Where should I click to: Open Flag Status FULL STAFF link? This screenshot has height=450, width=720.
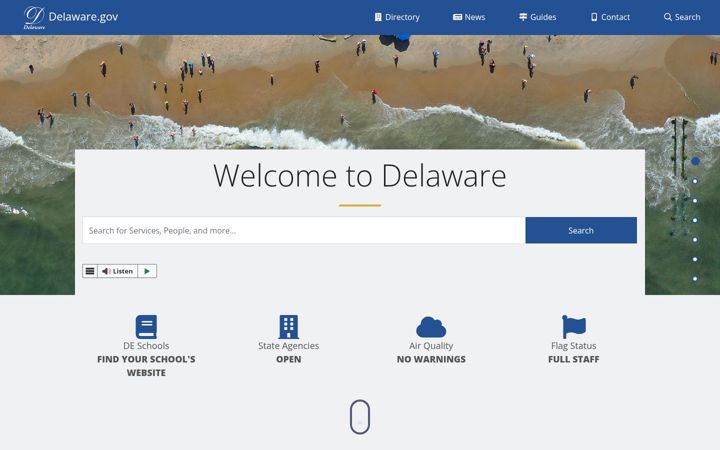coord(574,359)
